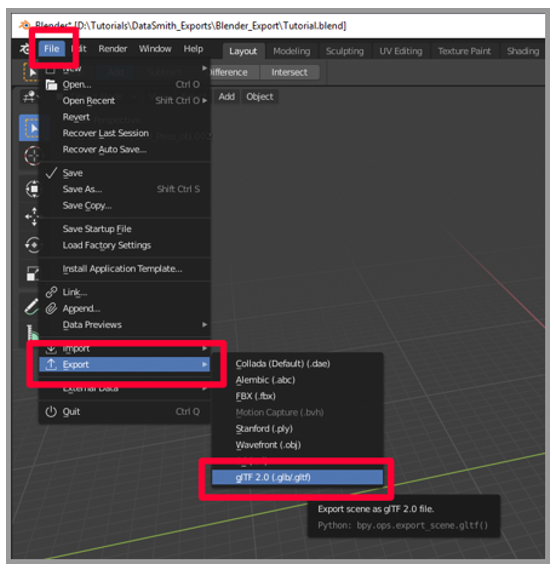Viewport: 554px width, 569px height.
Task: Open the Add menu in viewport header
Action: (x=226, y=97)
